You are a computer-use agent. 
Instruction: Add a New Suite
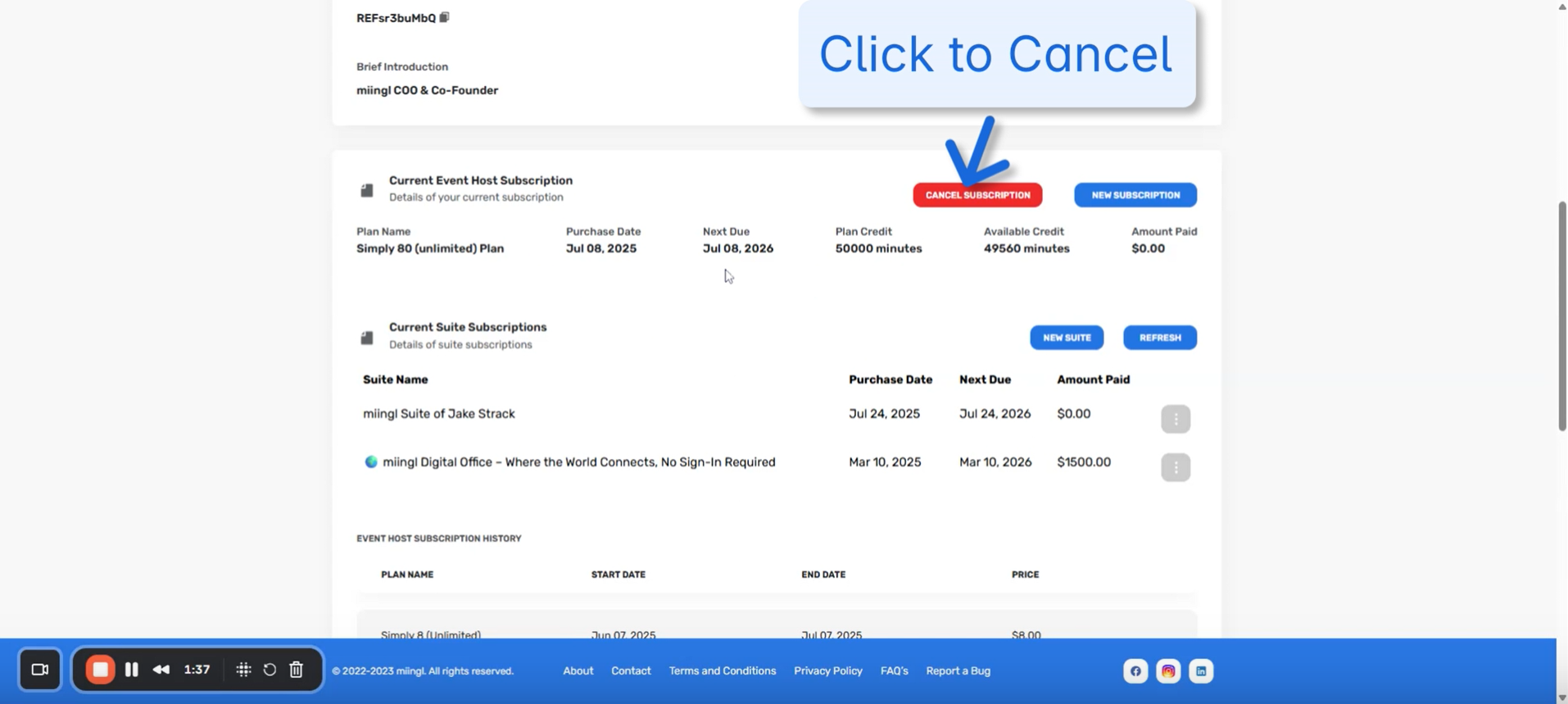(1066, 338)
